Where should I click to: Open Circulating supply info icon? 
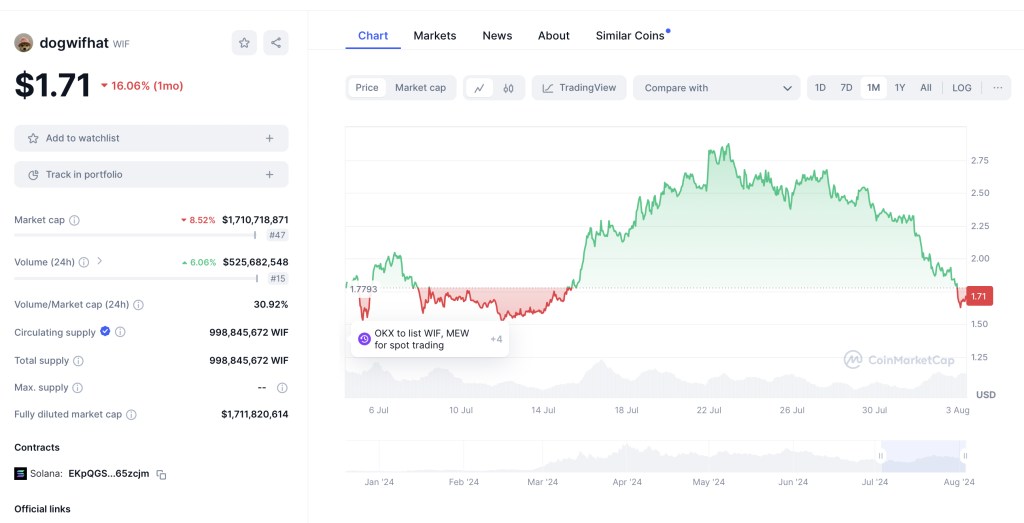(120, 332)
